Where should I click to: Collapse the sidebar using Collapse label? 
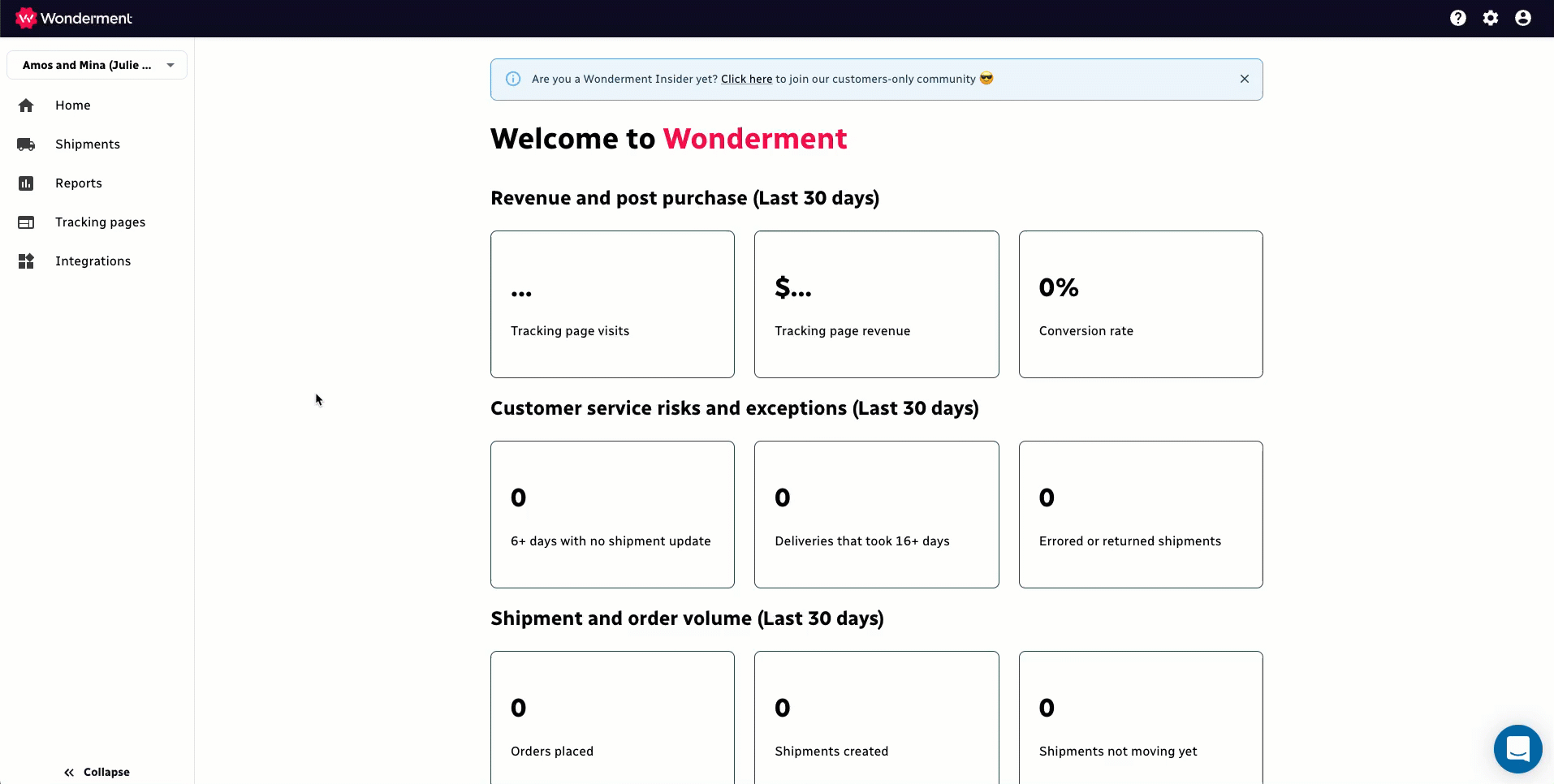pyautogui.click(x=106, y=773)
